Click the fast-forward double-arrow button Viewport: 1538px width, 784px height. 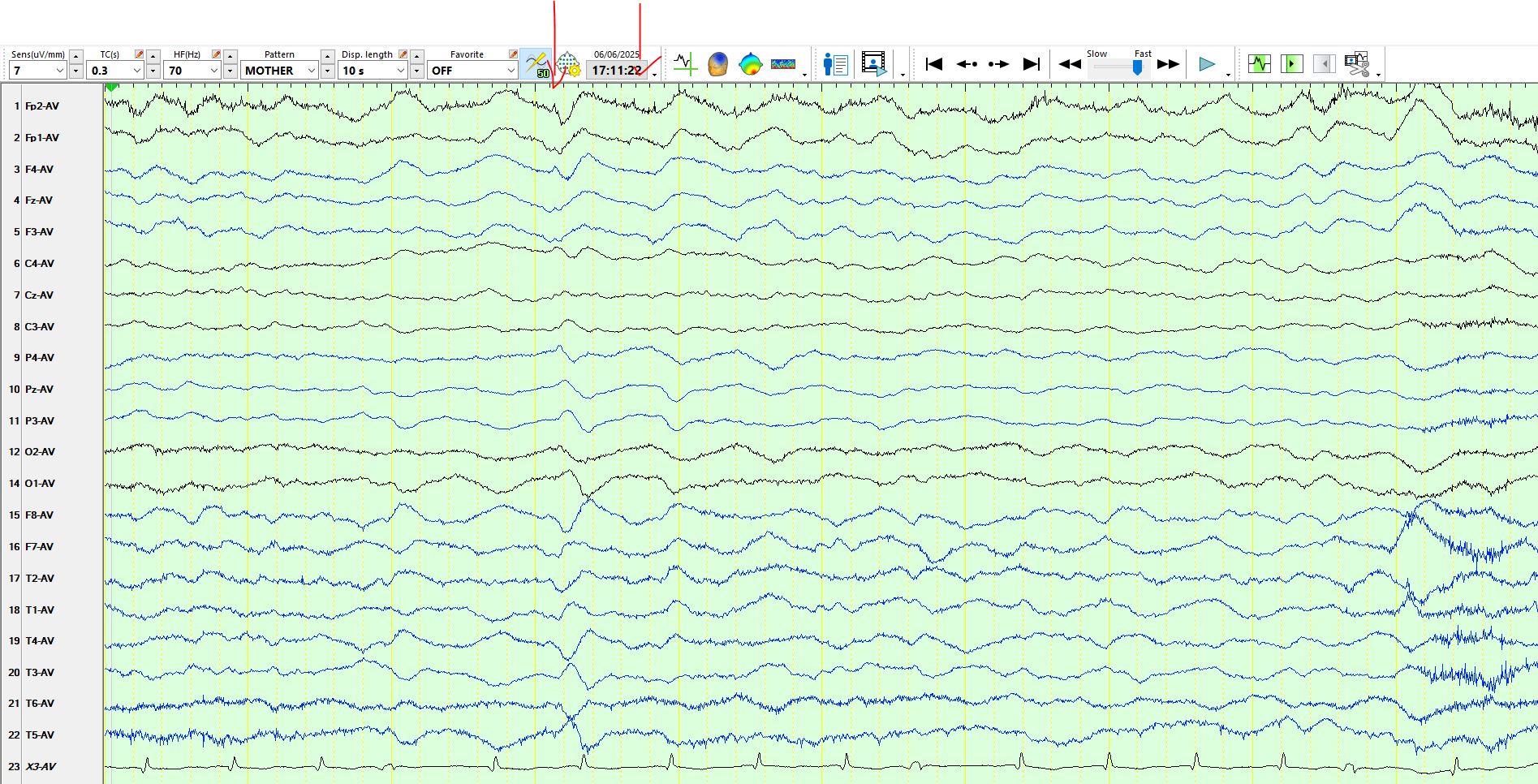(1168, 64)
